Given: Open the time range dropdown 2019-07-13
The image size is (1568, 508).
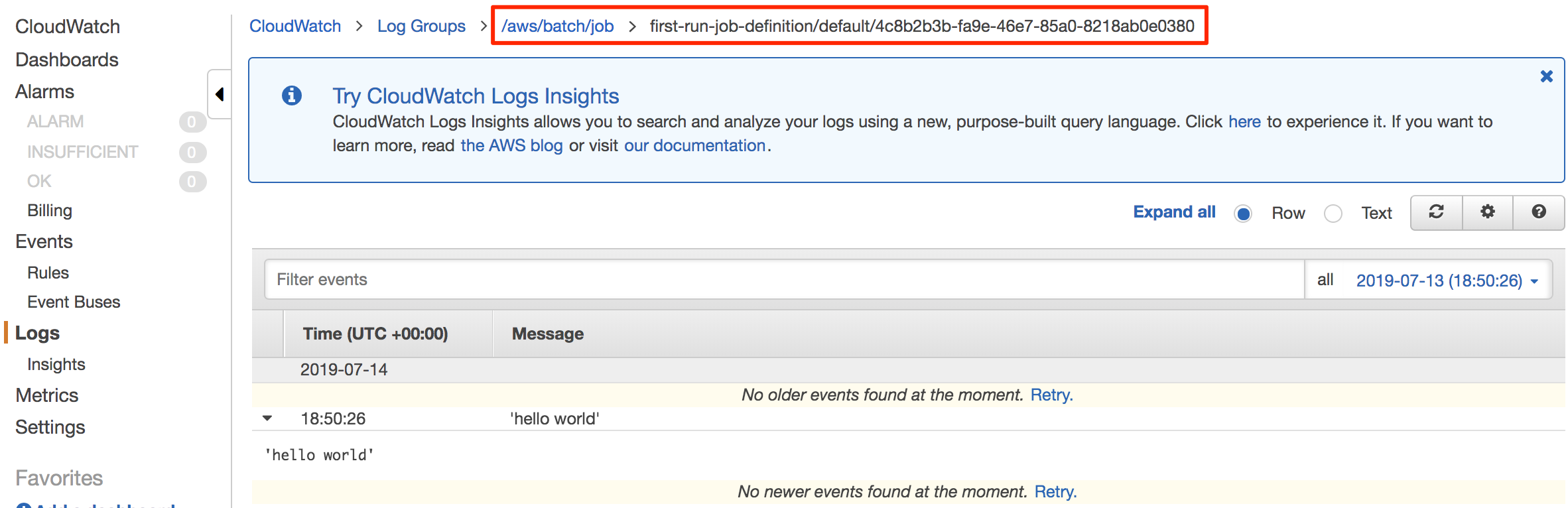Looking at the screenshot, I should tap(1447, 281).
